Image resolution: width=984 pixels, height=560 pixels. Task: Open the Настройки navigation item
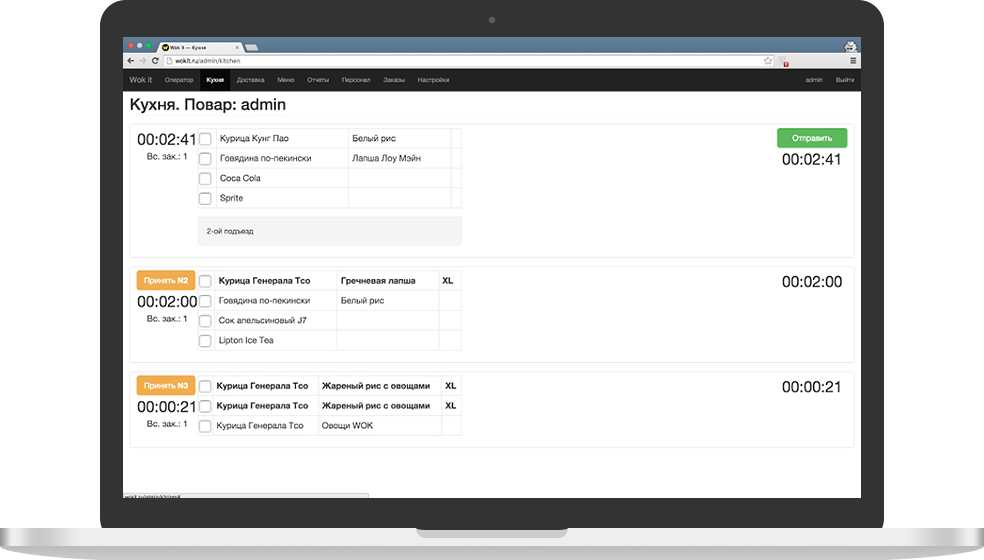[433, 80]
